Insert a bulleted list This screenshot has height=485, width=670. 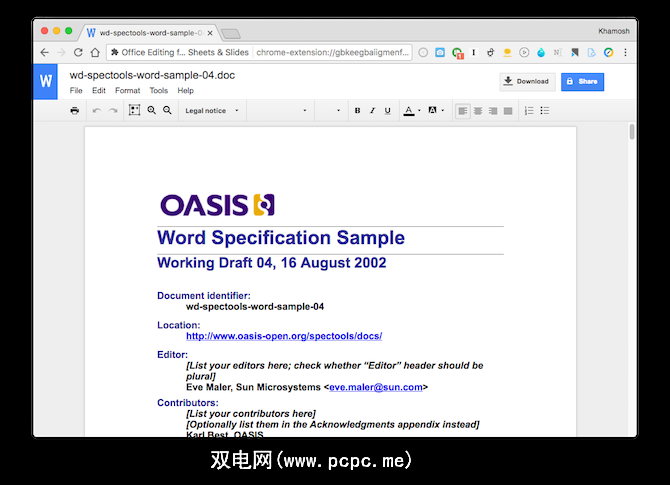tap(544, 111)
